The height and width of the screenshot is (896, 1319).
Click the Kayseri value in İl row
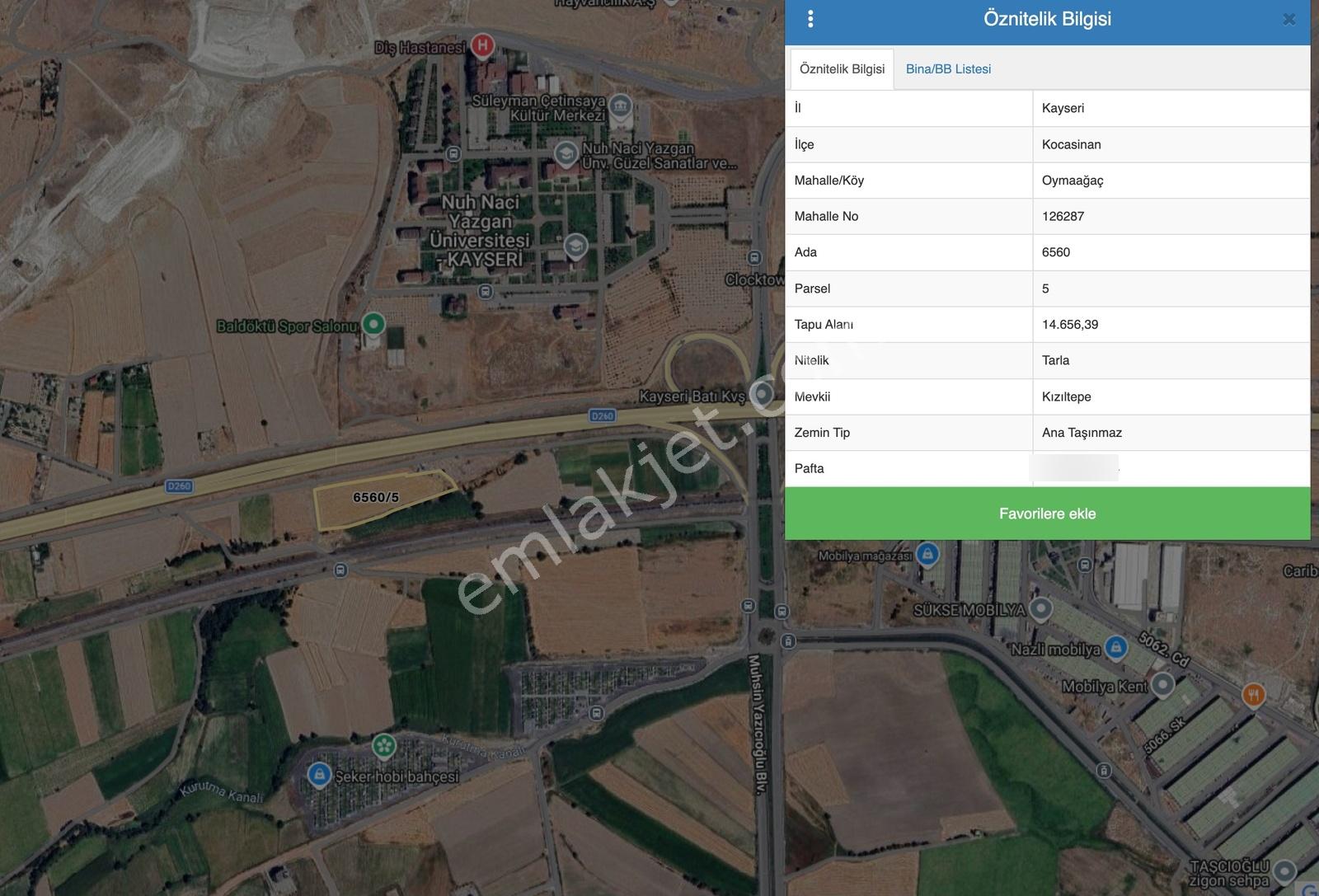tap(1063, 108)
